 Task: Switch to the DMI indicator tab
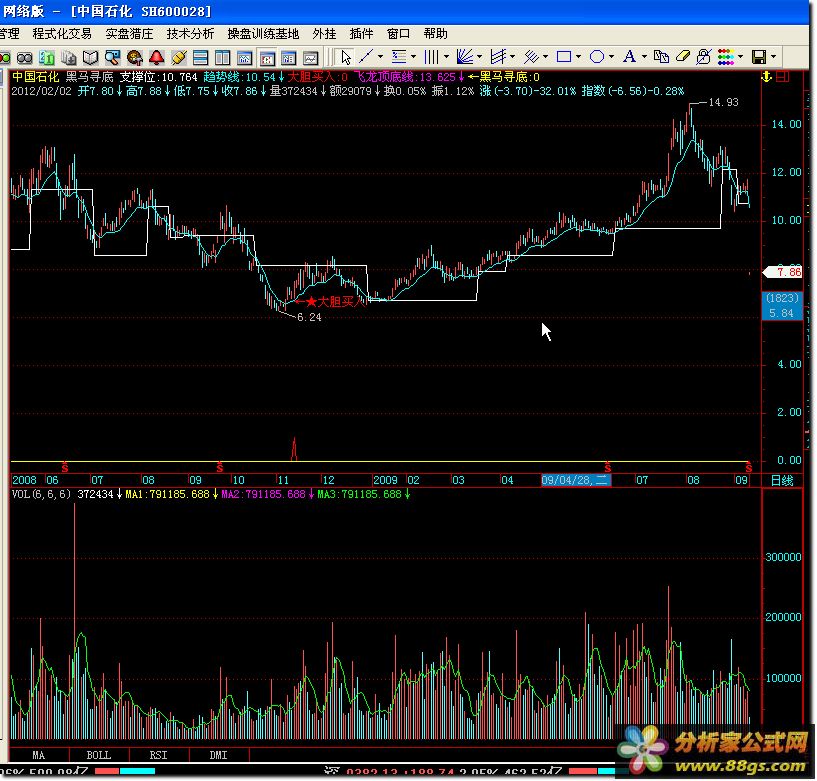coord(219,755)
